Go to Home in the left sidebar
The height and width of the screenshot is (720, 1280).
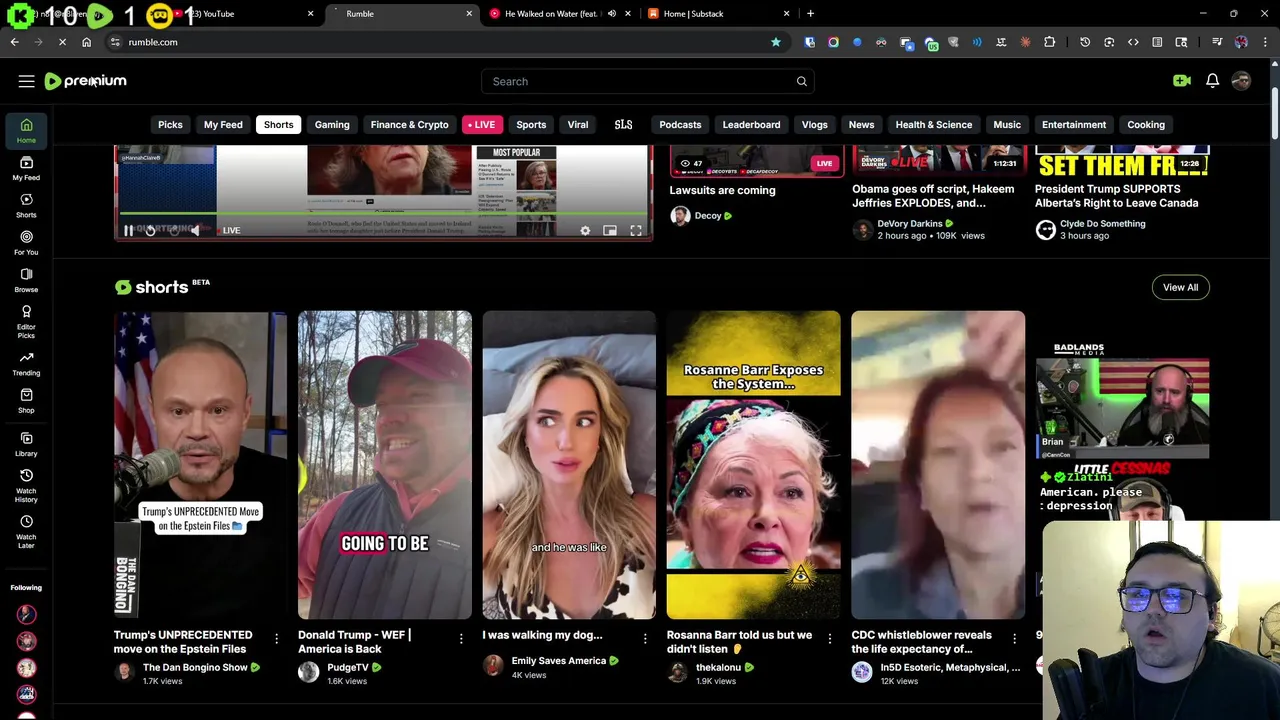26,130
